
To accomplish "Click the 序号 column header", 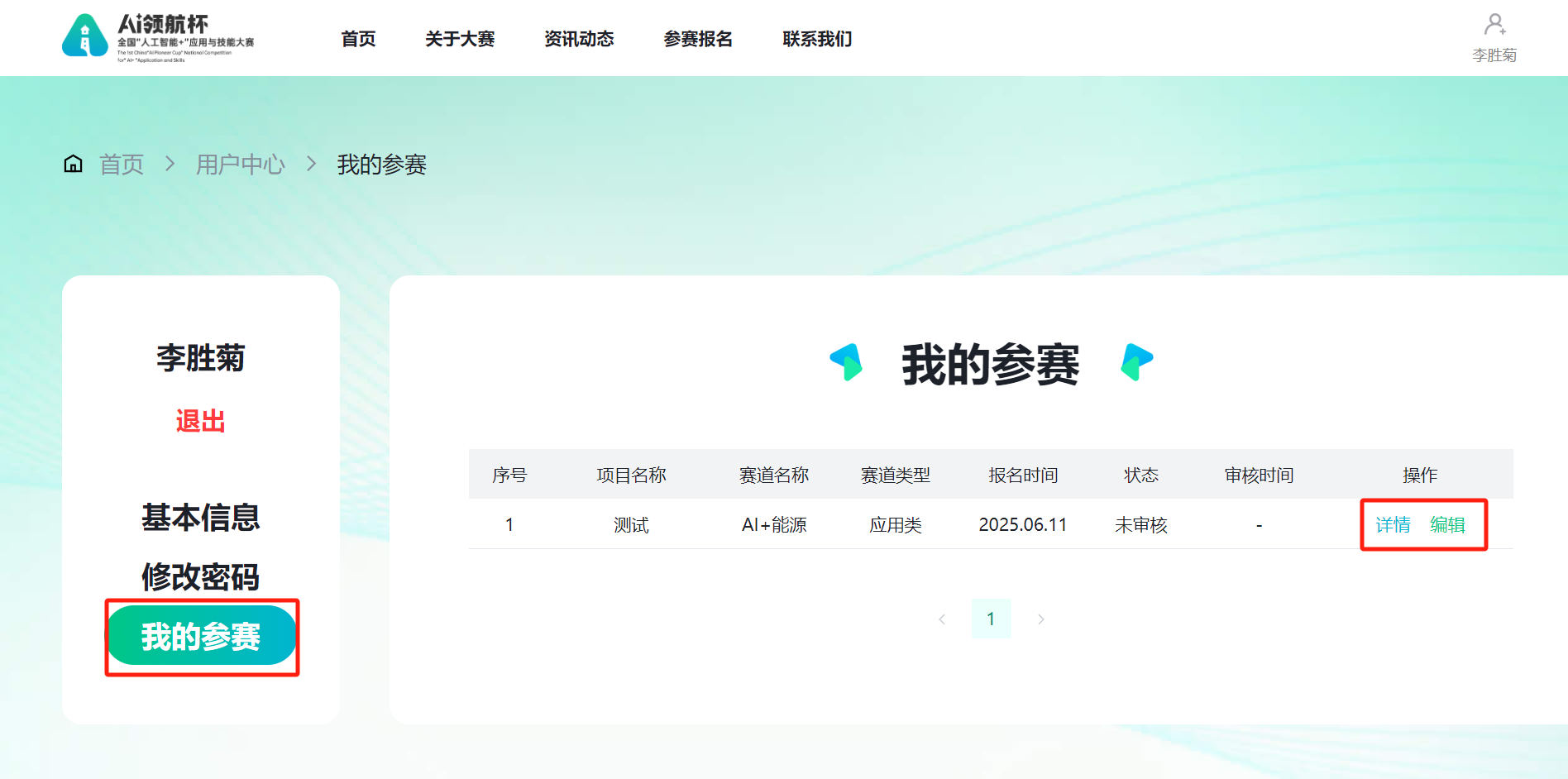I will [509, 476].
